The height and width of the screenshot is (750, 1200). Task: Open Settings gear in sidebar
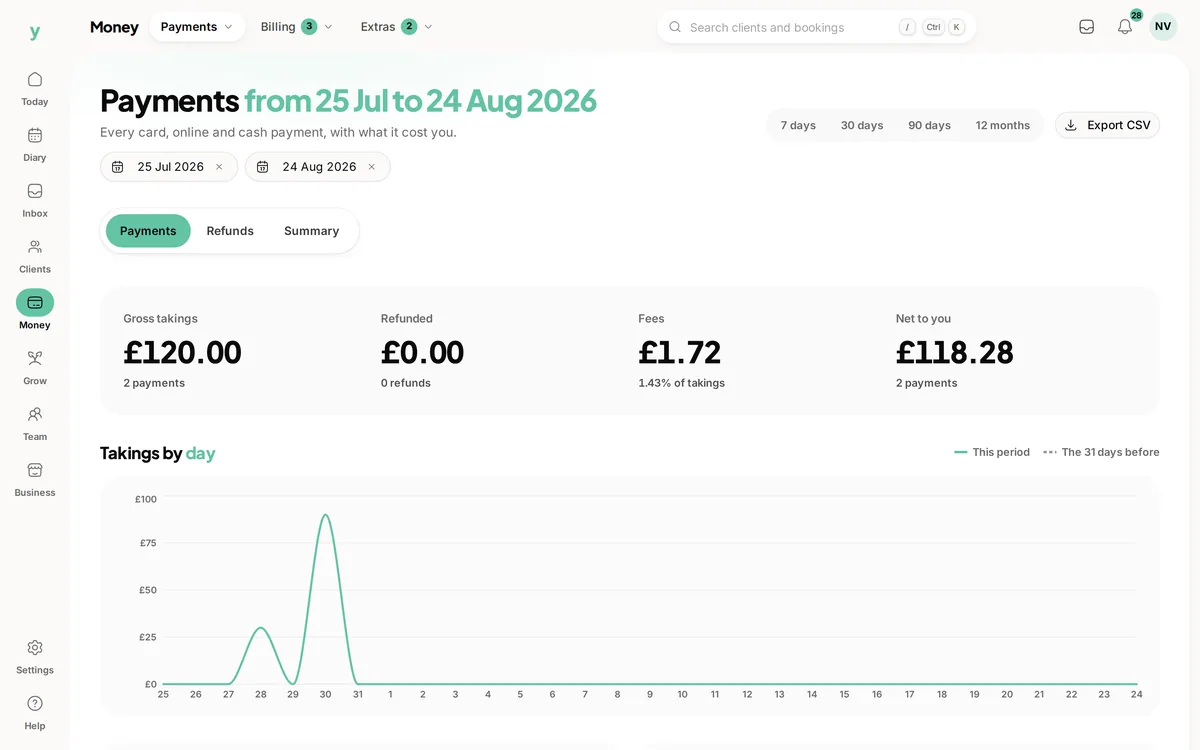tap(35, 647)
